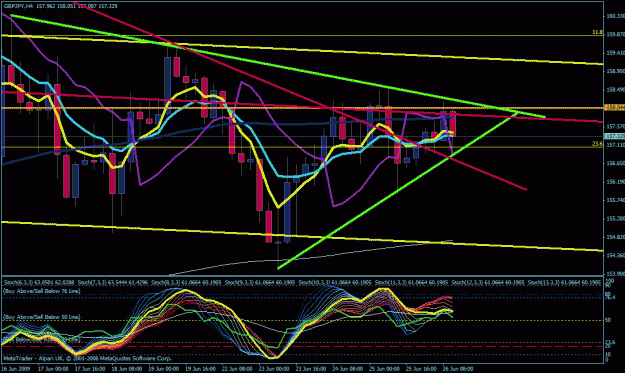Click the Buy Above/Sell Below 50 Line text
The image size is (625, 373).
point(41,317)
